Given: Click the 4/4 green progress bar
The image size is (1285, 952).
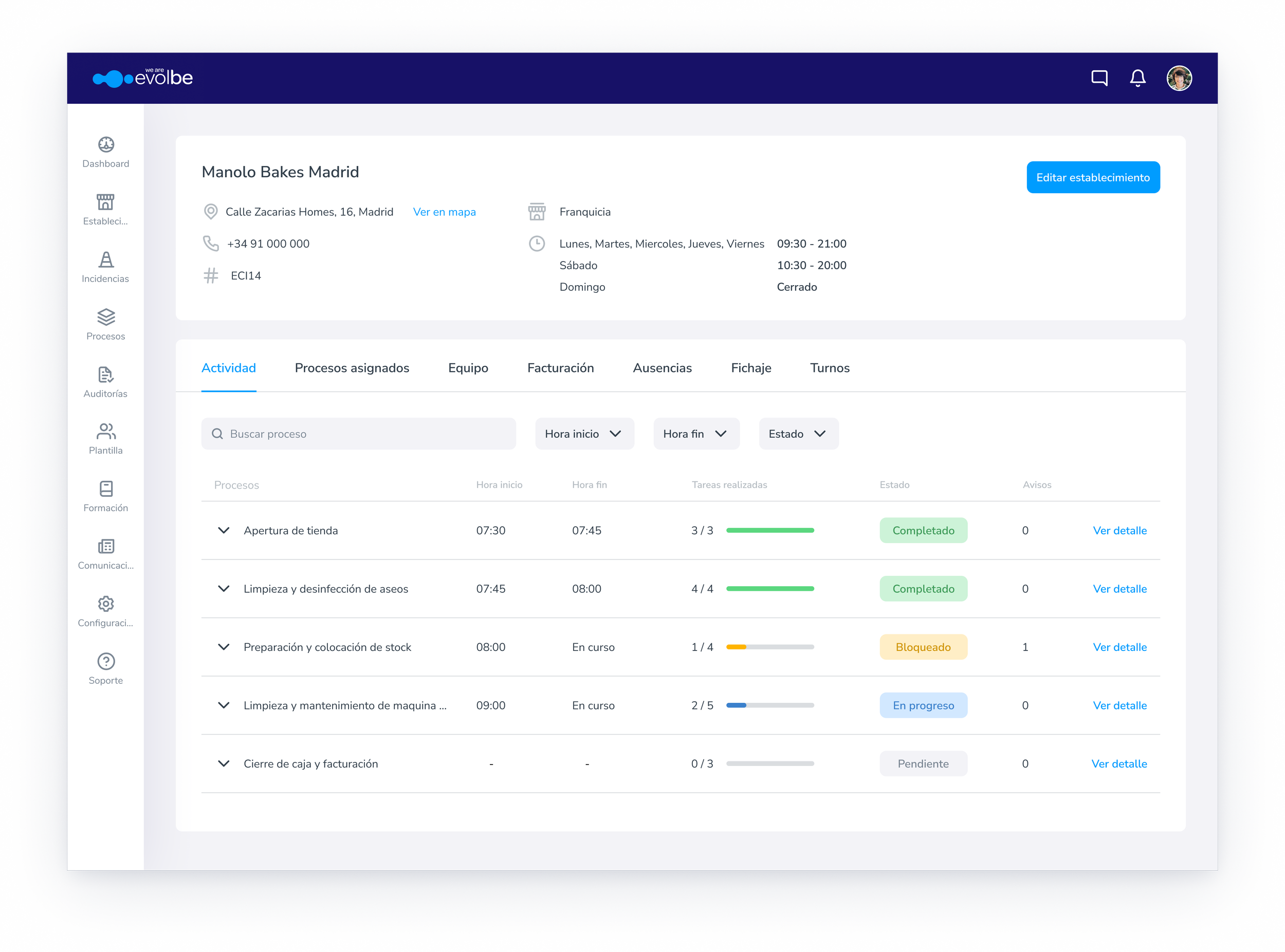Looking at the screenshot, I should 769,588.
